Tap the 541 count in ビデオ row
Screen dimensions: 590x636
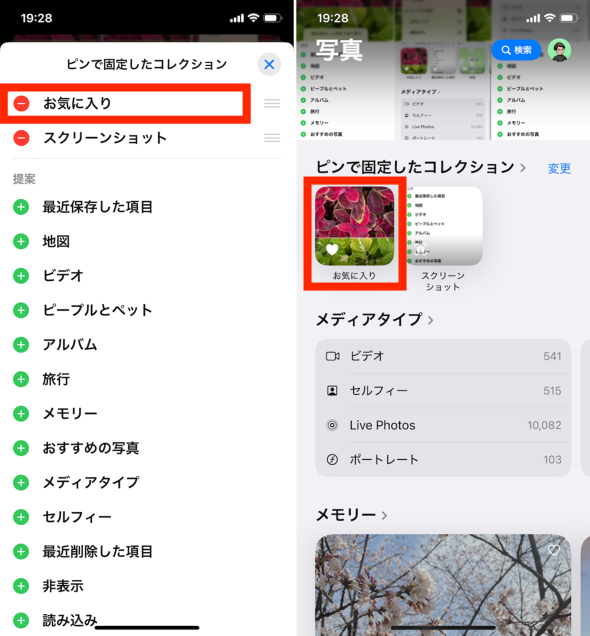coord(552,356)
